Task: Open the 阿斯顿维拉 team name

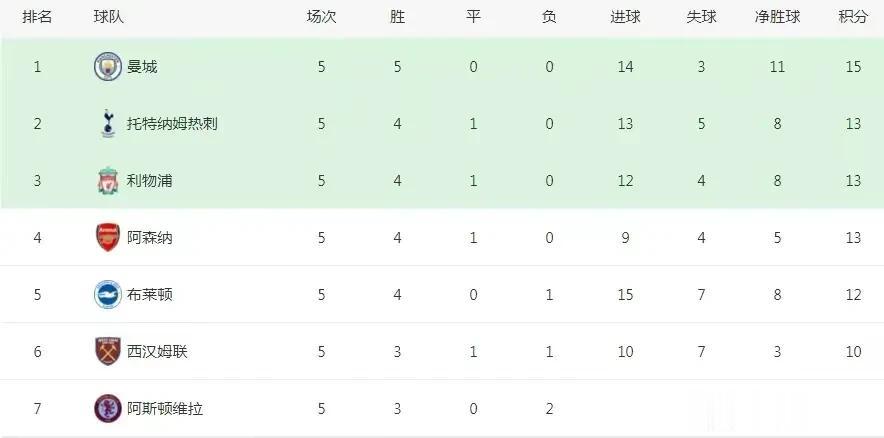Action: [x=165, y=409]
